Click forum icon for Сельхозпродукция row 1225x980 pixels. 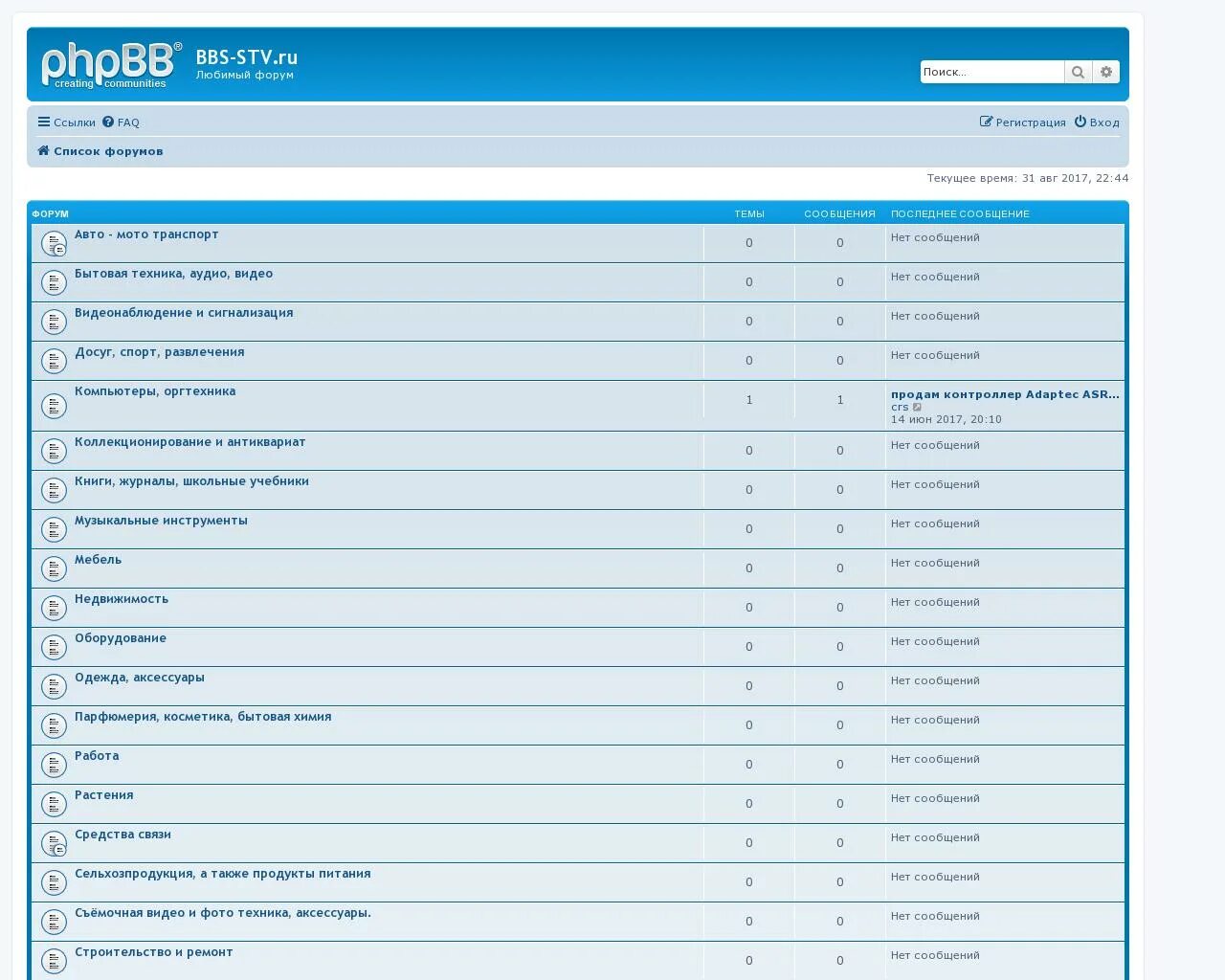[54, 882]
